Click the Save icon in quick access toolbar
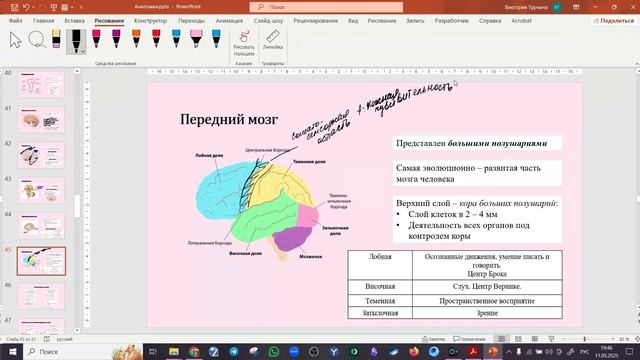 click(14, 7)
